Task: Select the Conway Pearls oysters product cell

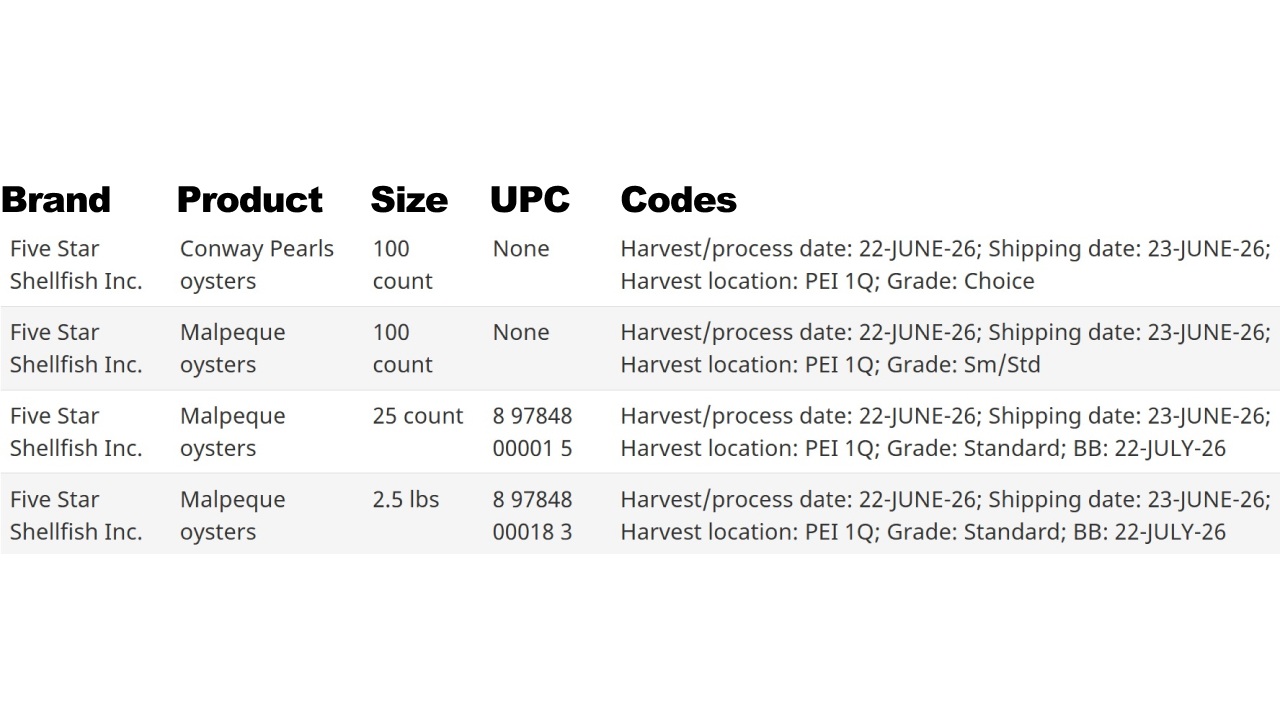Action: (257, 265)
